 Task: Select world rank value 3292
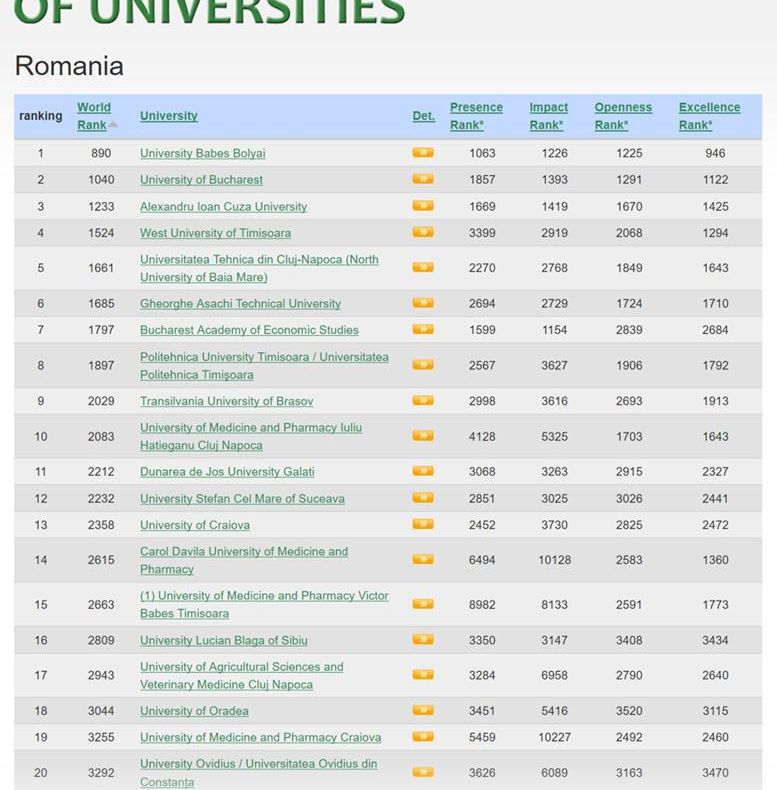(x=101, y=773)
